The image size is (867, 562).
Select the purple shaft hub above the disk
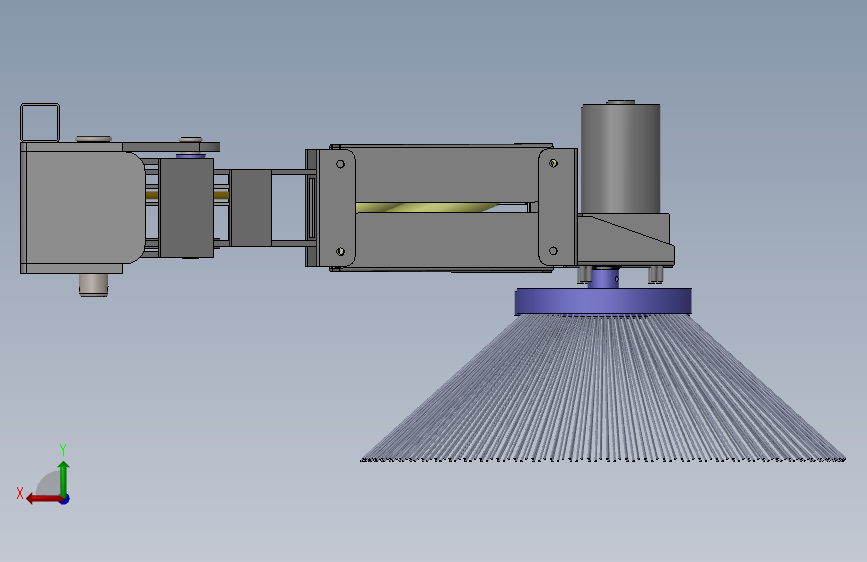tap(603, 278)
